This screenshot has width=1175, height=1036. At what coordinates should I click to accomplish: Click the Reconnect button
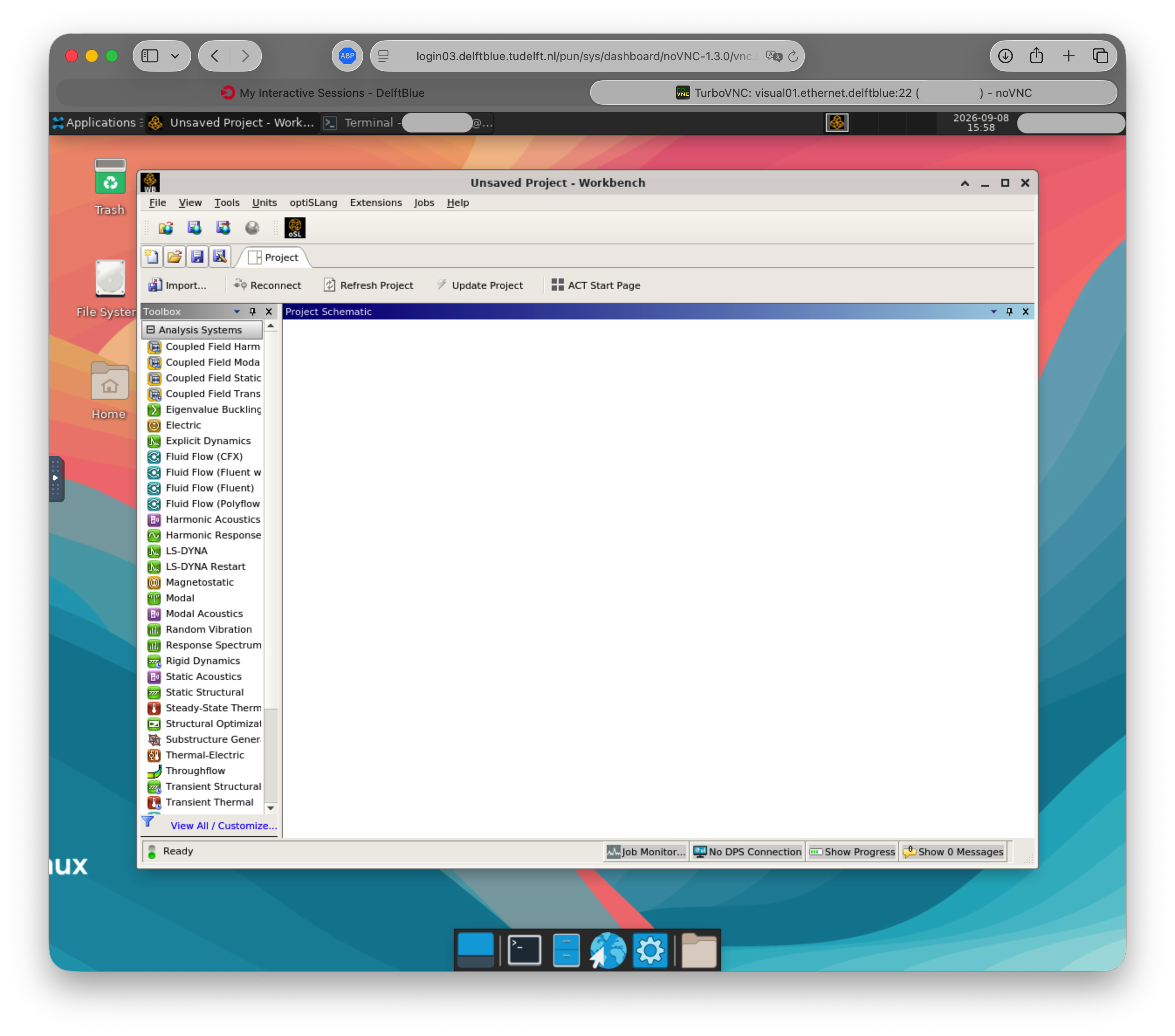pyautogui.click(x=267, y=285)
